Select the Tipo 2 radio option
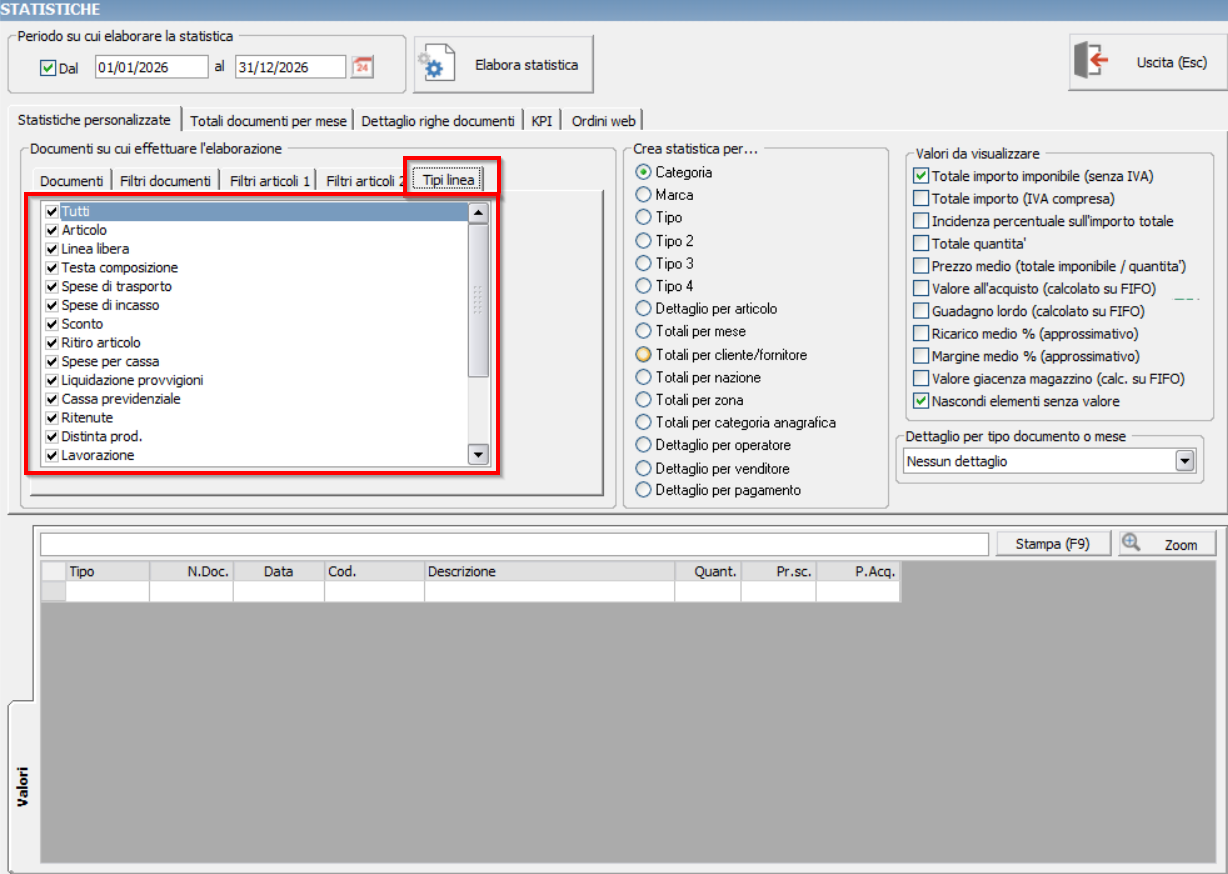 [x=644, y=241]
